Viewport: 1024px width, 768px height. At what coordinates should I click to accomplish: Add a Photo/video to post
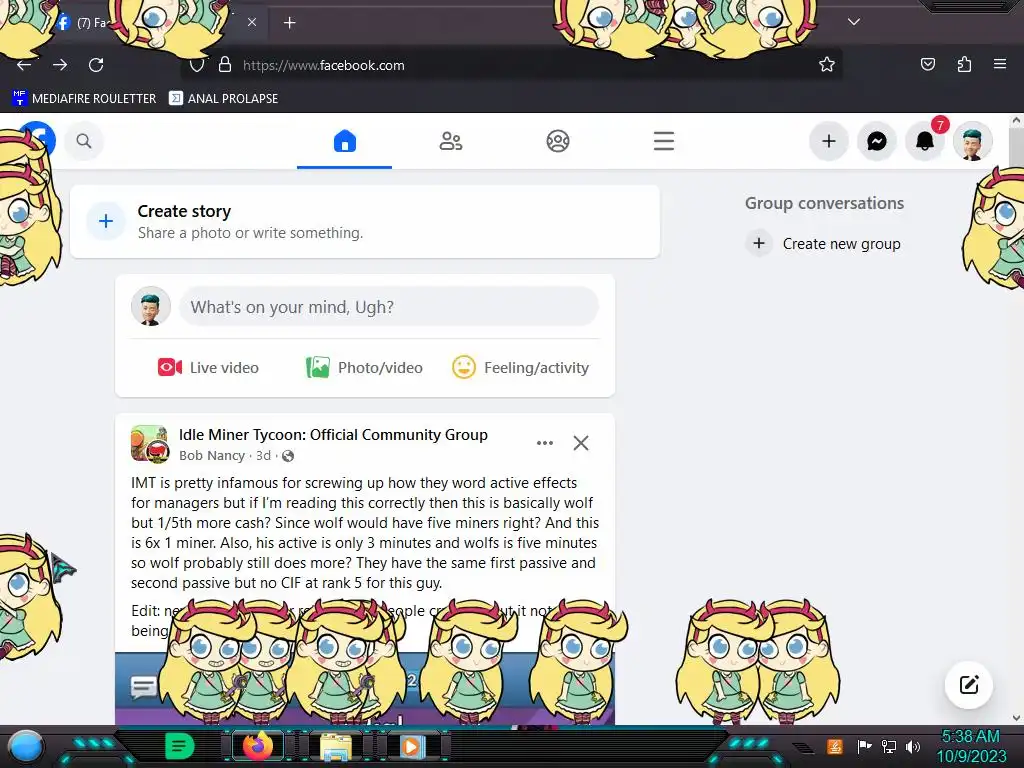click(x=364, y=368)
